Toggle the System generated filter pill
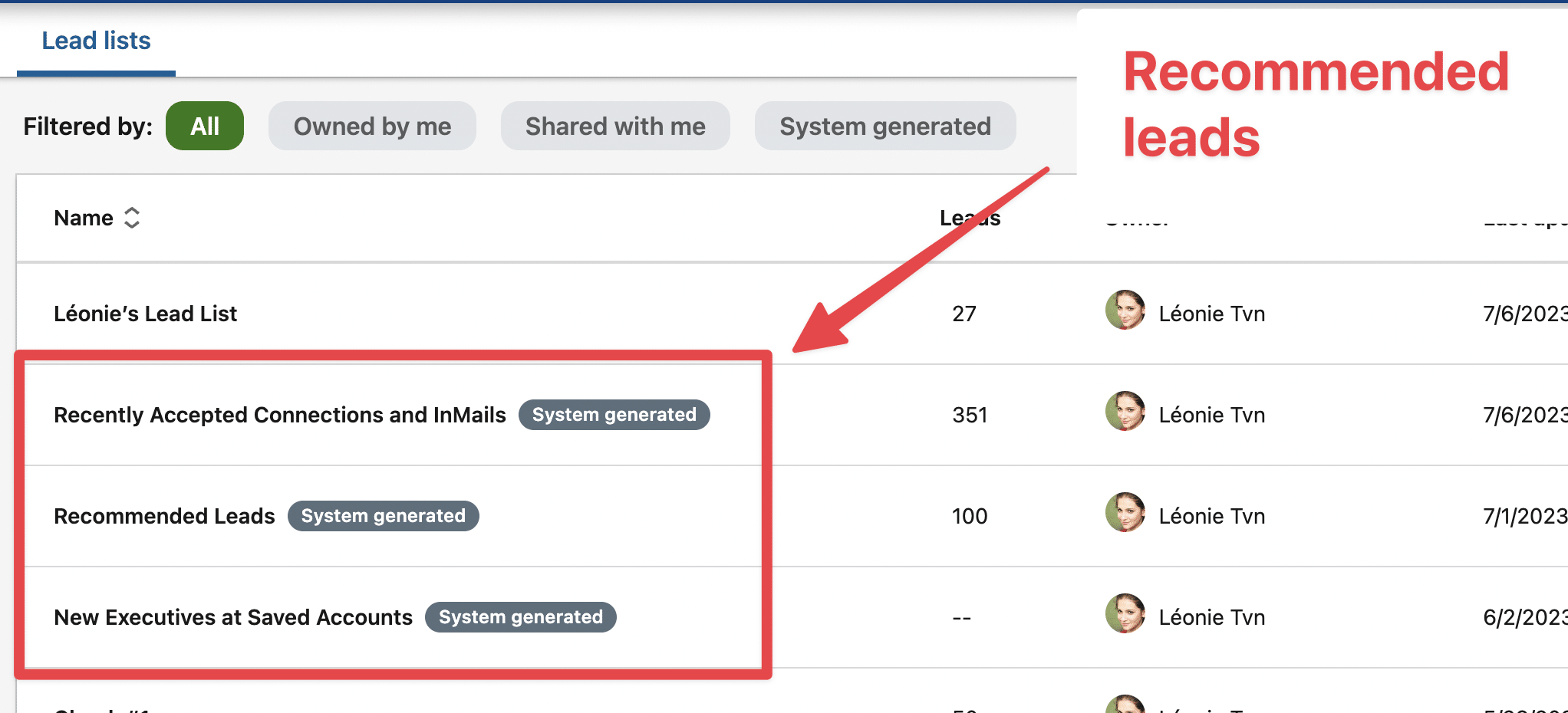The height and width of the screenshot is (713, 1568). tap(884, 126)
